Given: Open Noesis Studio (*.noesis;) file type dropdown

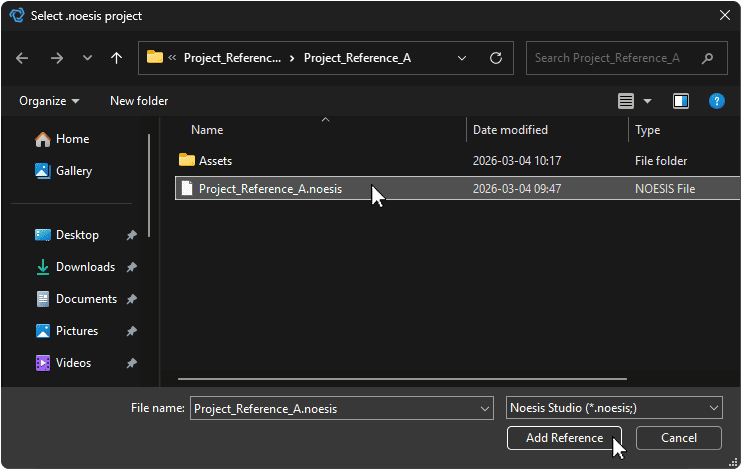Looking at the screenshot, I should coord(614,408).
